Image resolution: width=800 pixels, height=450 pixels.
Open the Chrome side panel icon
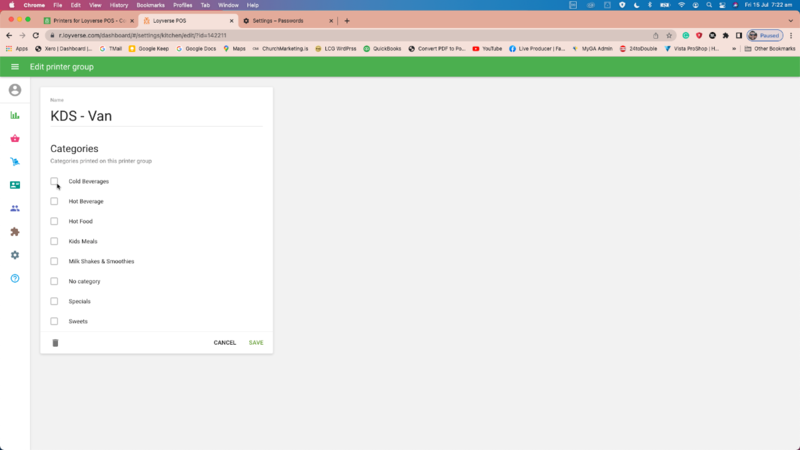pyautogui.click(x=739, y=35)
